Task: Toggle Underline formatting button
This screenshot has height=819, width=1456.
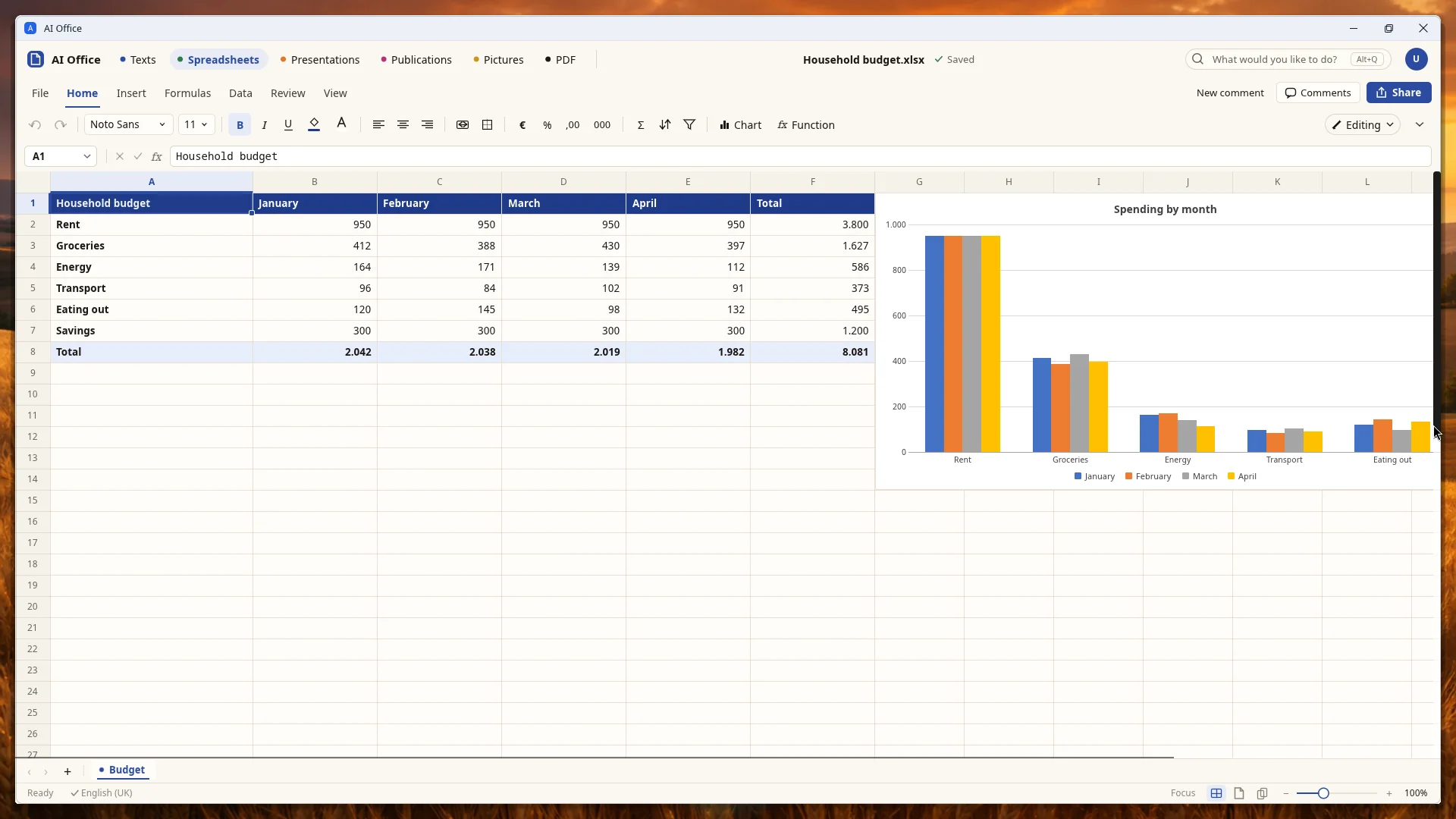Action: pos(288,125)
